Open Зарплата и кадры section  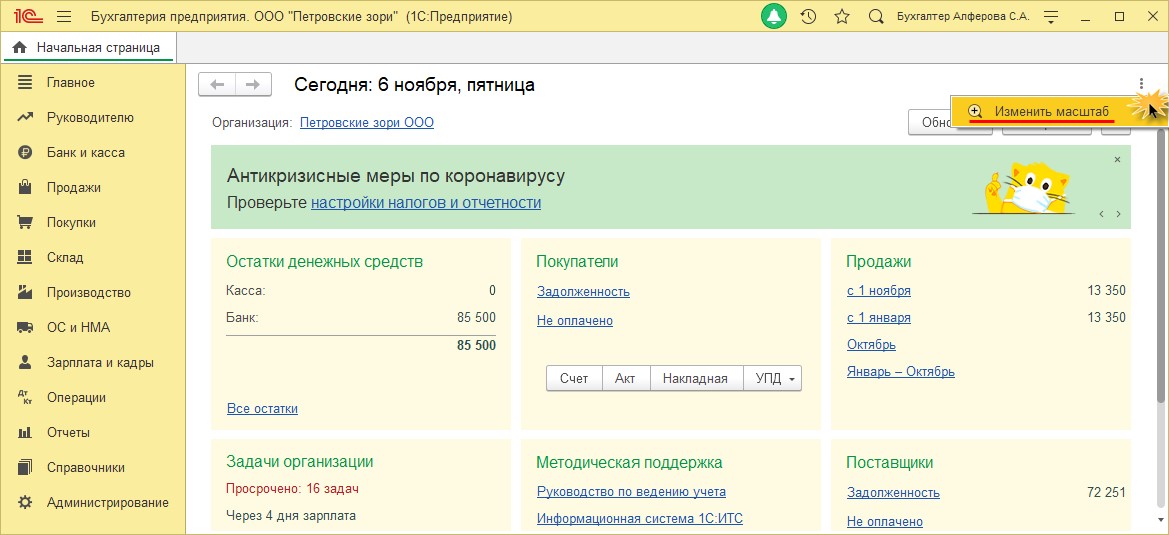100,362
